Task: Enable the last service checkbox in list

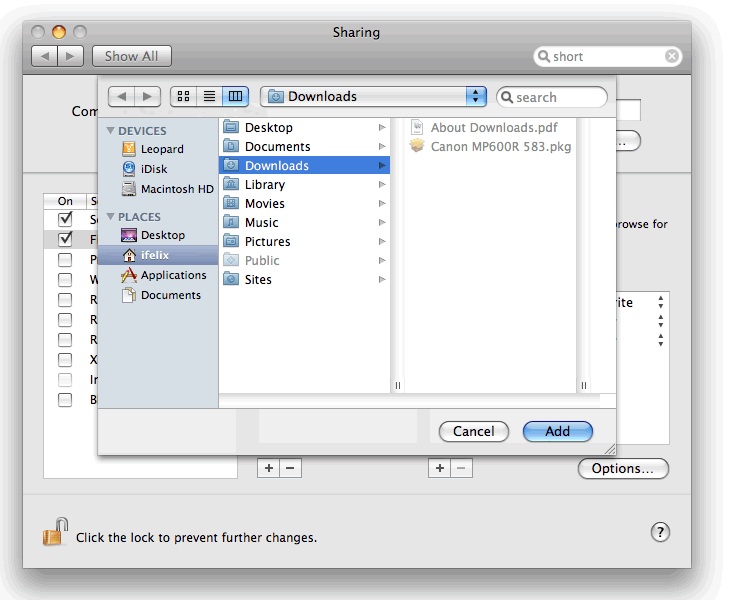Action: [x=65, y=400]
